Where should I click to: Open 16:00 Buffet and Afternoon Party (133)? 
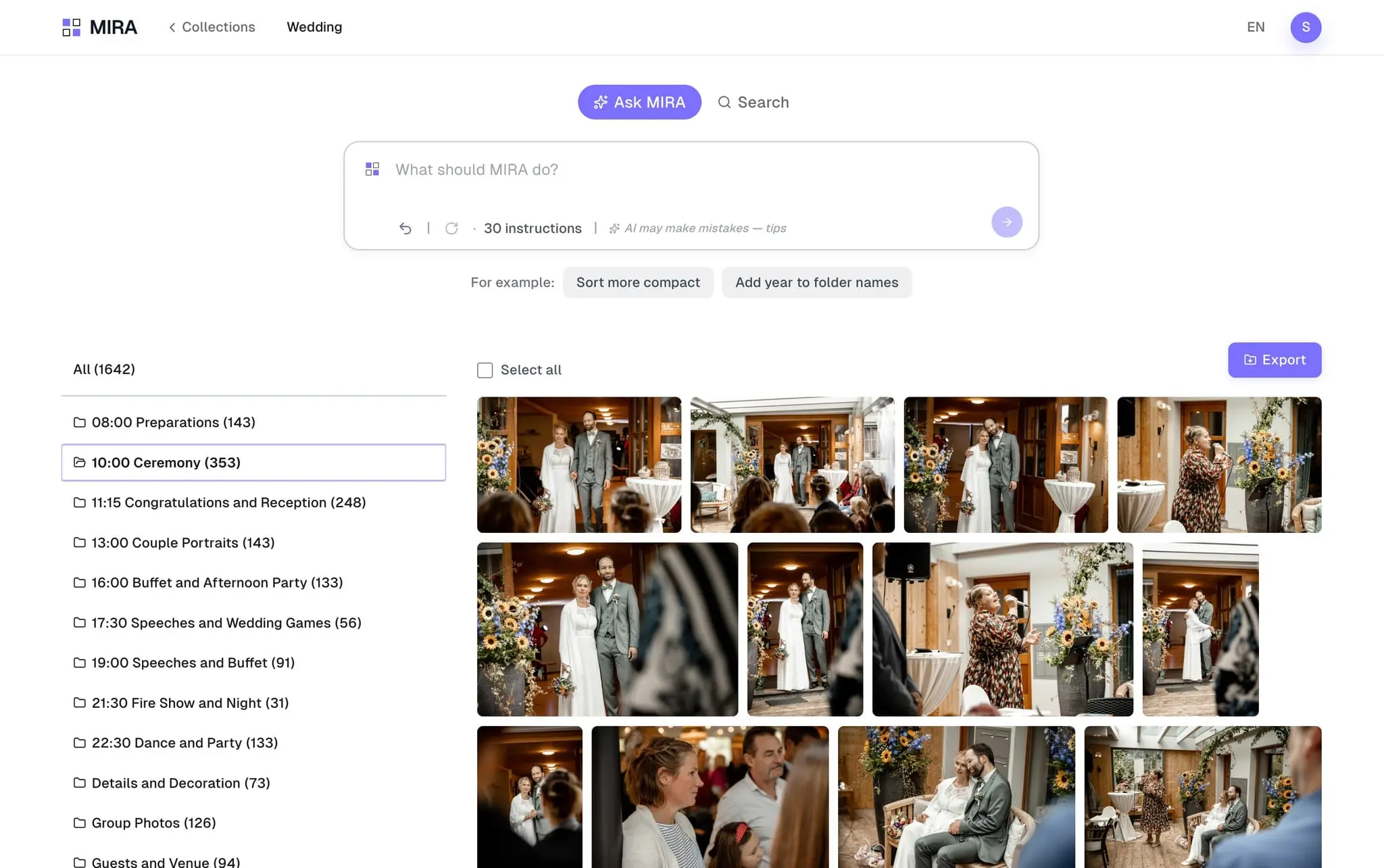coord(253,582)
